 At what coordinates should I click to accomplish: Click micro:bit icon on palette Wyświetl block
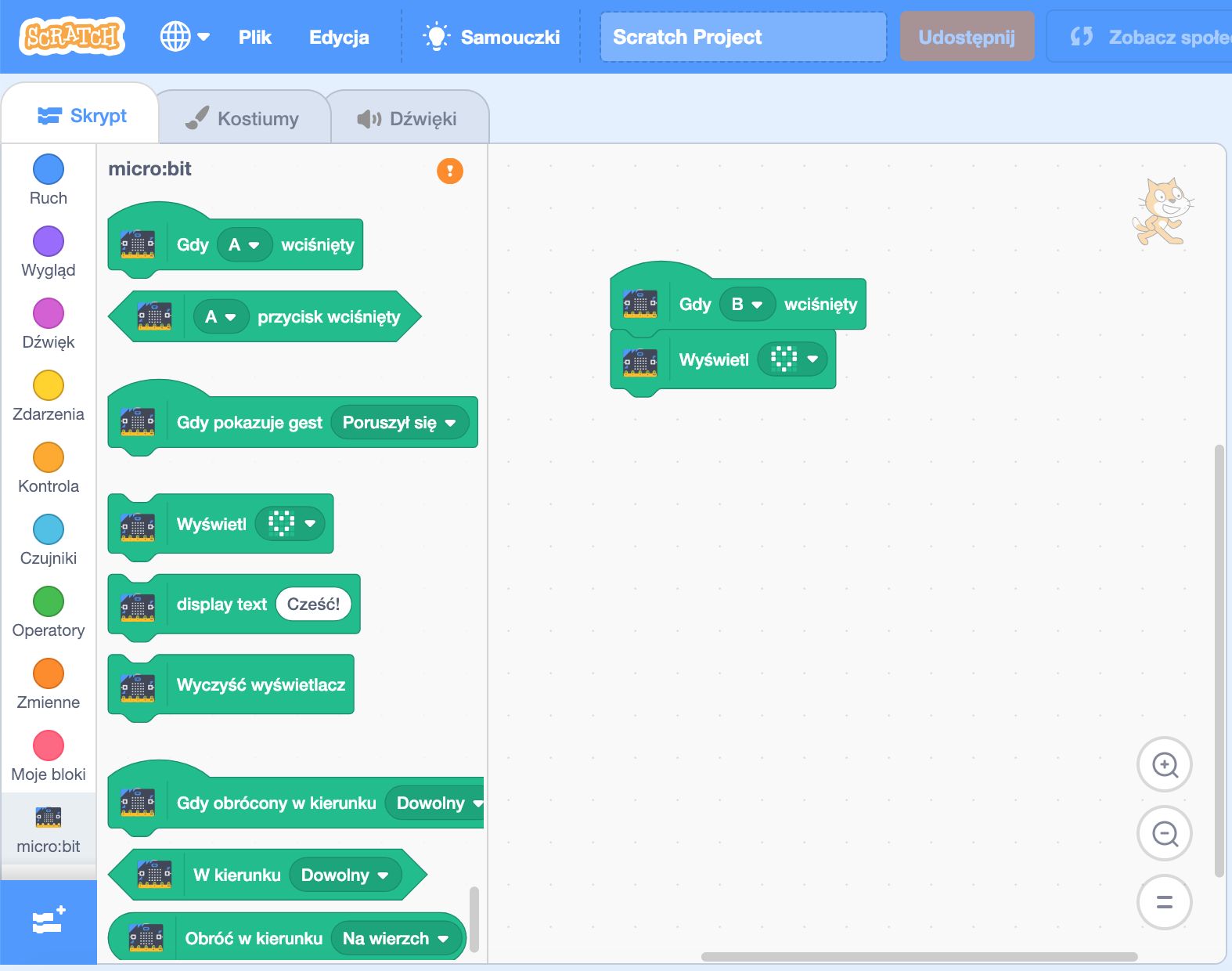coord(138,527)
